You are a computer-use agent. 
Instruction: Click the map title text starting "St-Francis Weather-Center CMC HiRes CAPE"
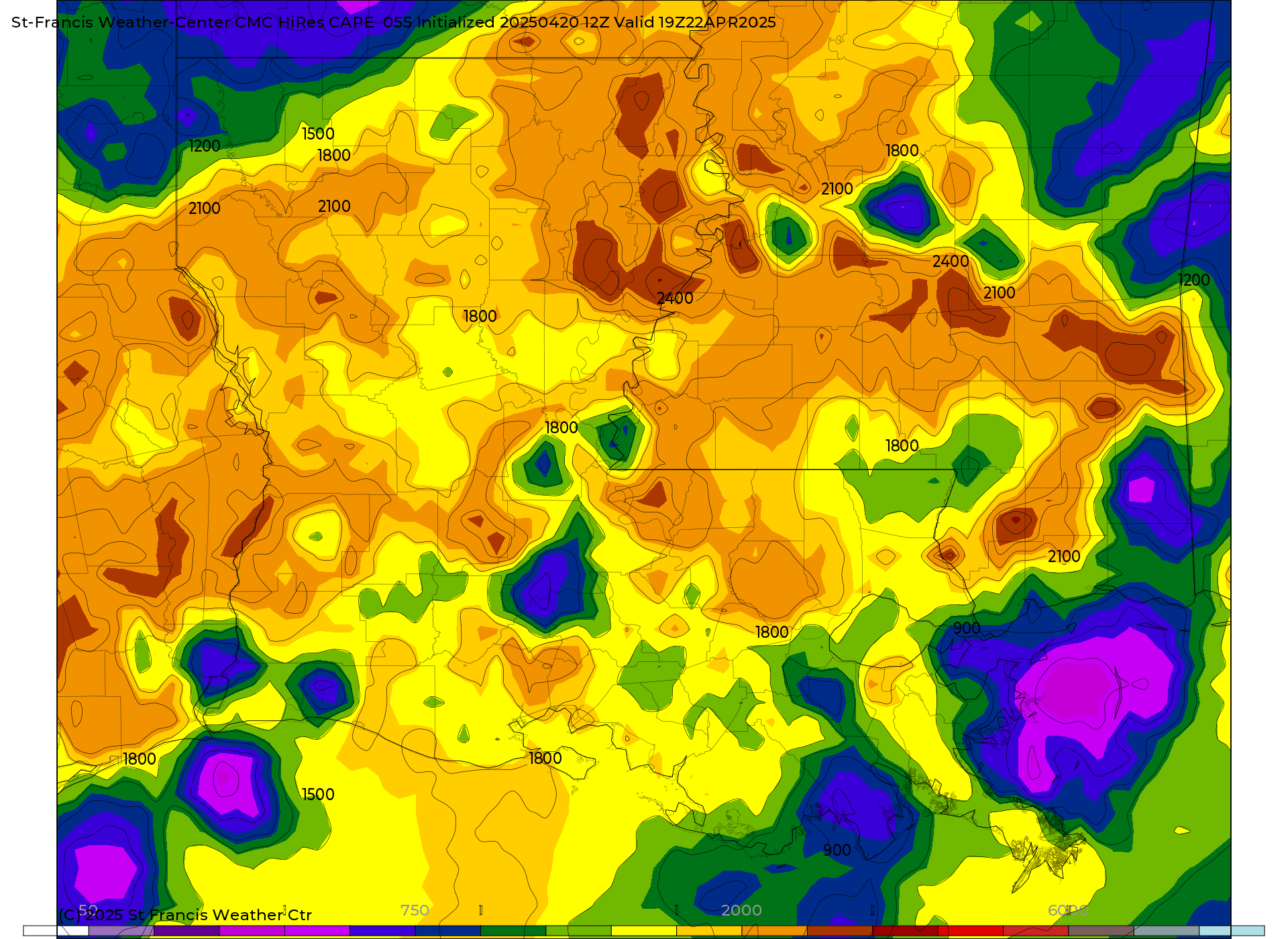tap(394, 22)
